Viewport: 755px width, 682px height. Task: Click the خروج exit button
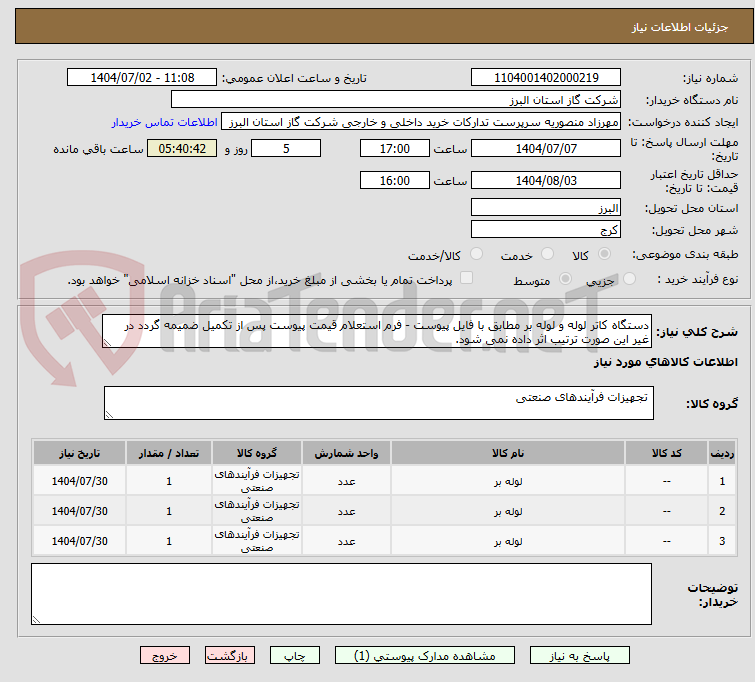tap(165, 656)
